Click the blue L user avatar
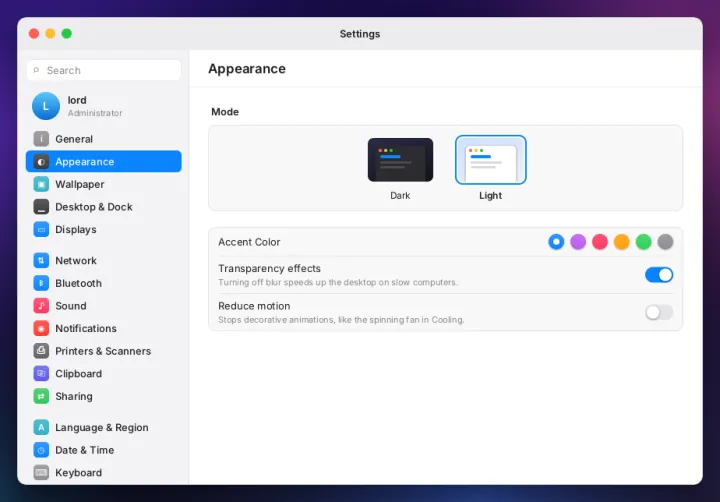 click(46, 106)
